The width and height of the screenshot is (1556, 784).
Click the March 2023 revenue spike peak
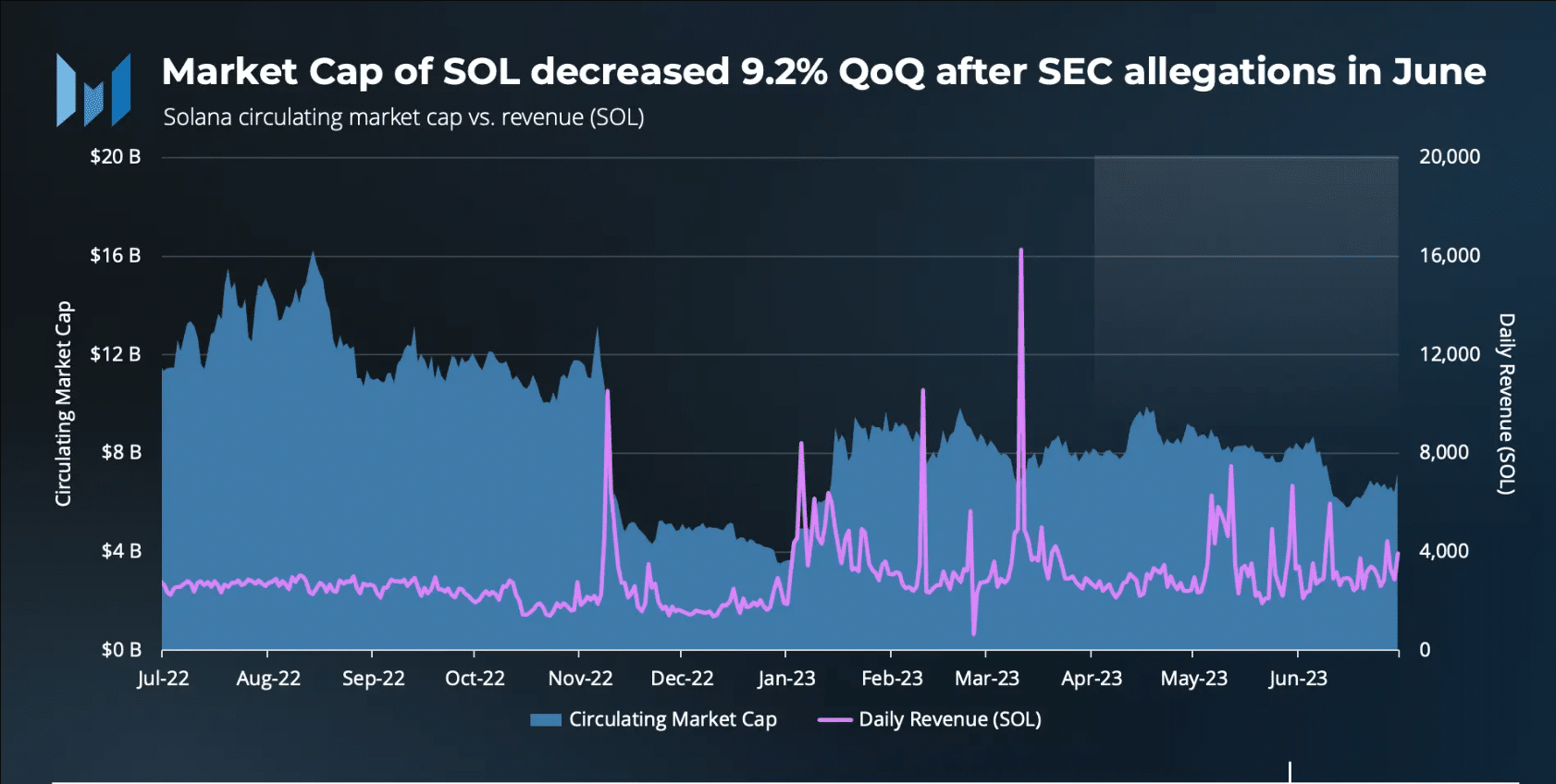click(1020, 250)
